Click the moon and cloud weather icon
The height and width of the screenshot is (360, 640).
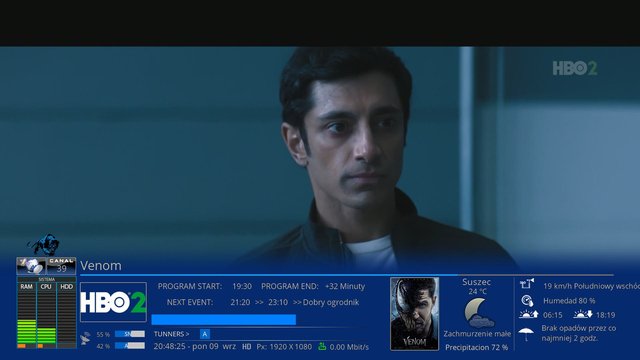(x=478, y=313)
